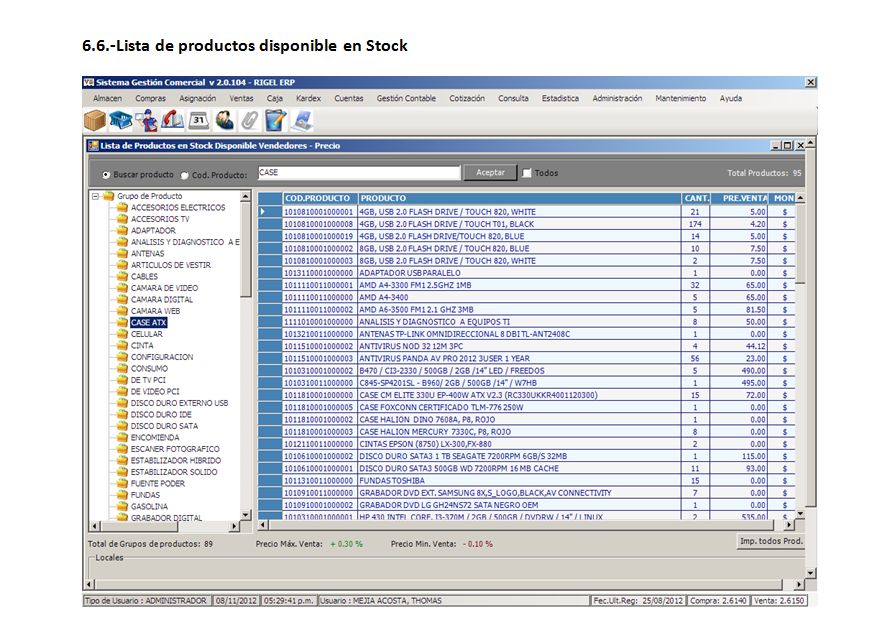The width and height of the screenshot is (888, 621).
Task: Click the Aceptar button
Action: pos(490,173)
